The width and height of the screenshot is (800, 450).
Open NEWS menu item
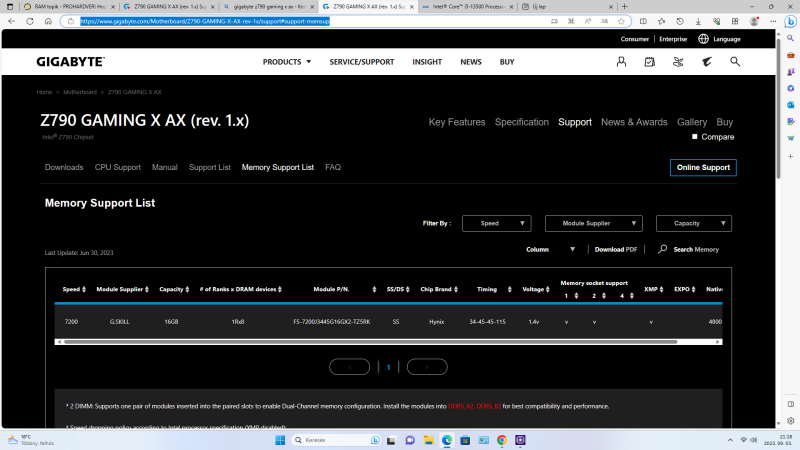pyautogui.click(x=471, y=62)
